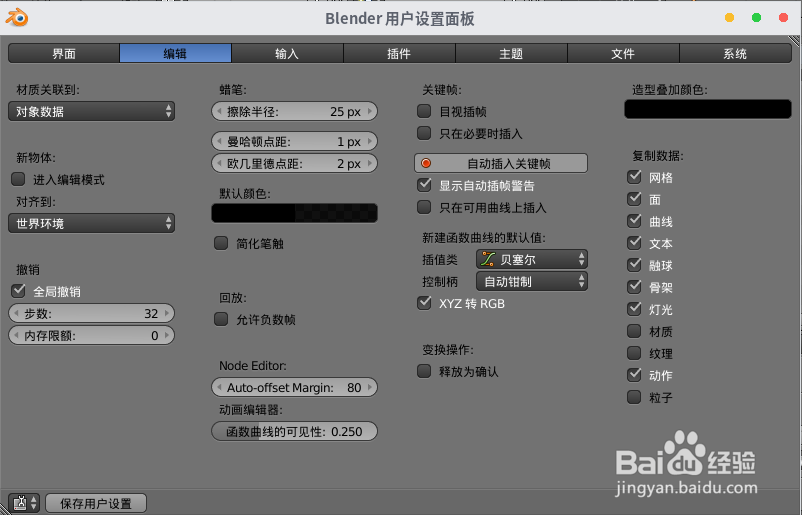Enable 目视插帧 checkbox
Viewport: 802px width, 515px height.
tap(424, 111)
